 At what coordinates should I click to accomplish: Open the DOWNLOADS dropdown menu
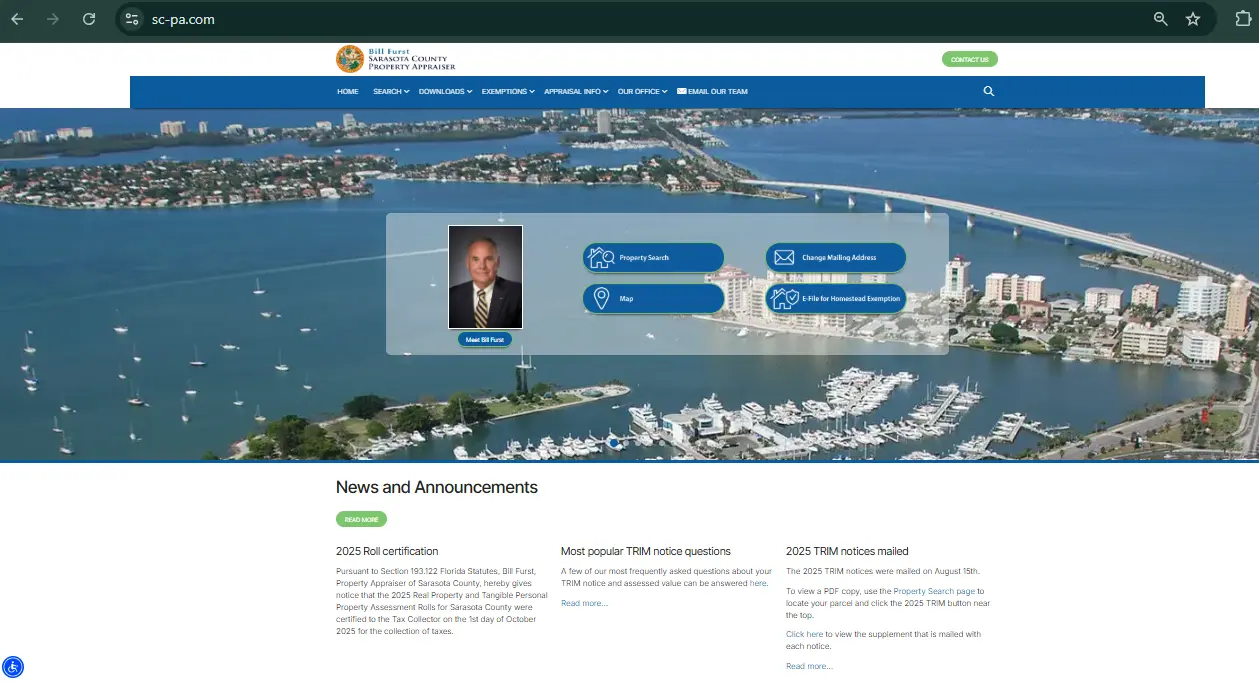pos(445,91)
